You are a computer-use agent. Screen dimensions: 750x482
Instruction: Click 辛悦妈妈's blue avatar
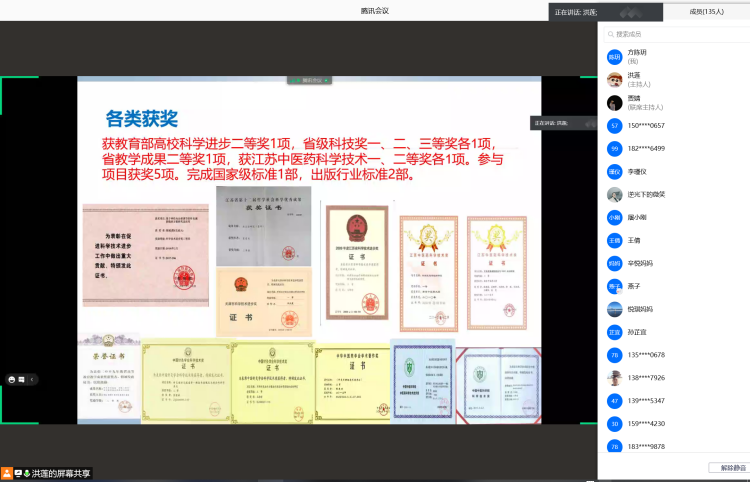click(x=615, y=263)
